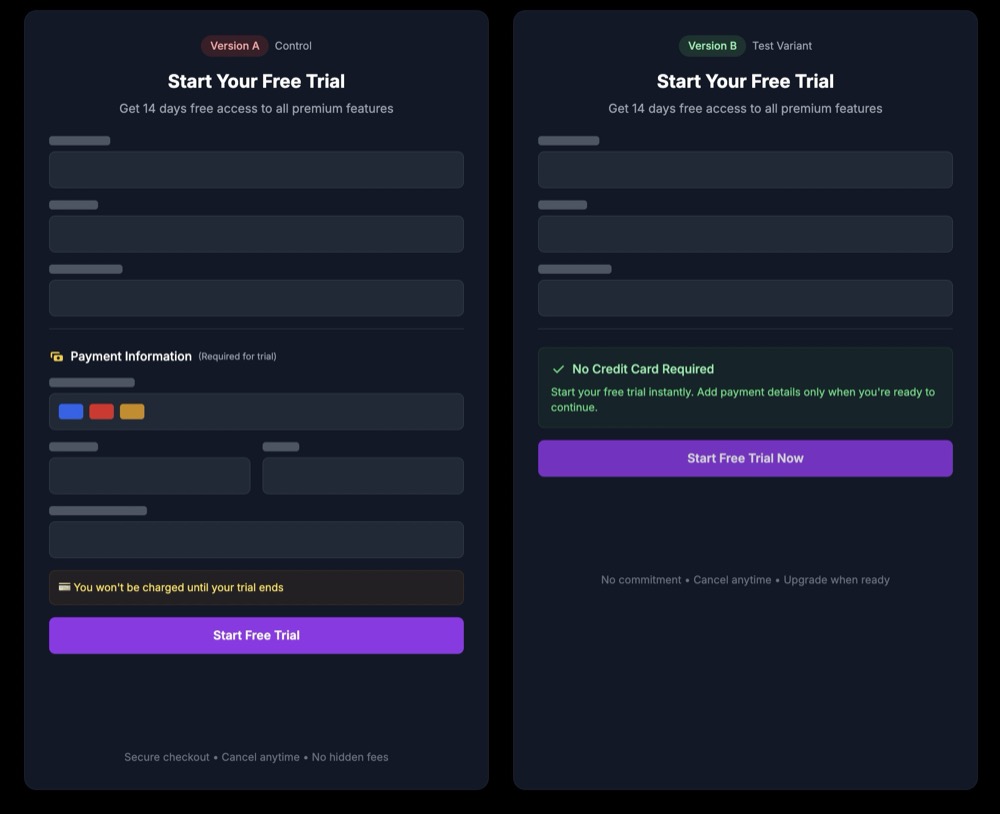Focus the first input field in Version B
This screenshot has width=1000, height=814.
745,170
